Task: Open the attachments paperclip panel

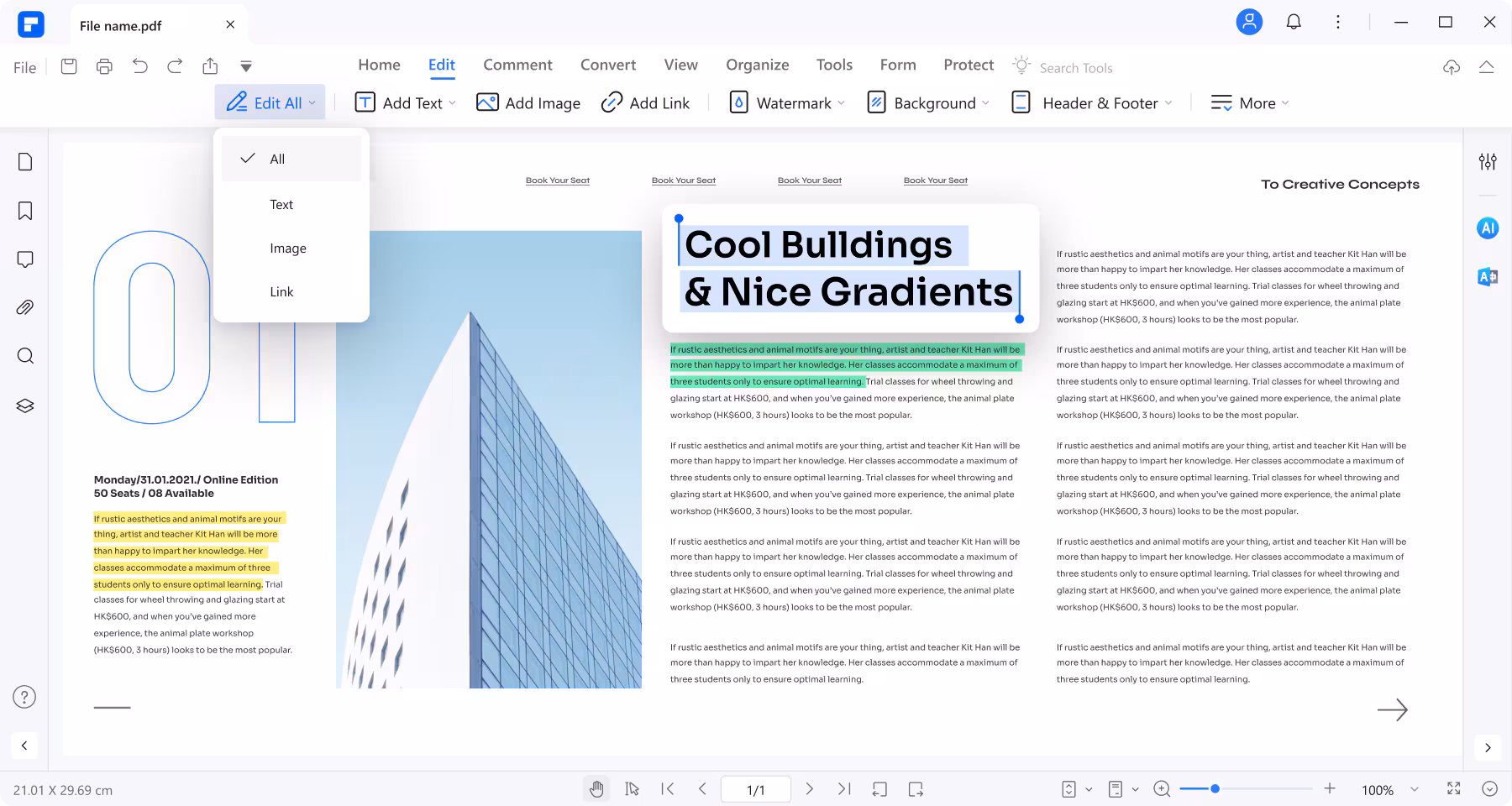Action: click(x=25, y=308)
